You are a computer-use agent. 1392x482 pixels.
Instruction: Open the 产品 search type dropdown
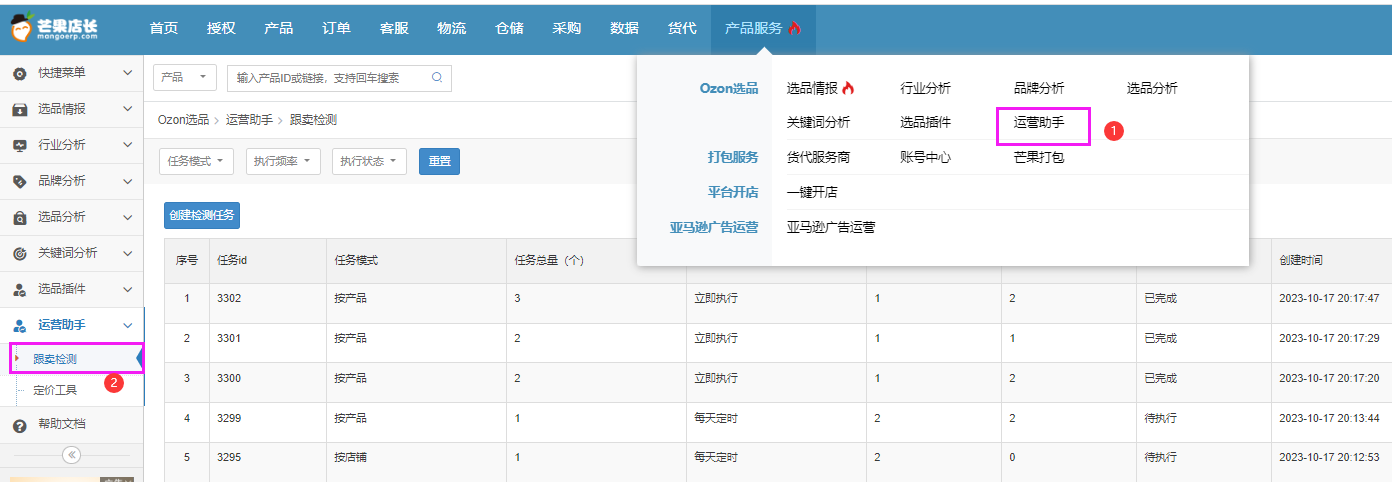point(185,77)
